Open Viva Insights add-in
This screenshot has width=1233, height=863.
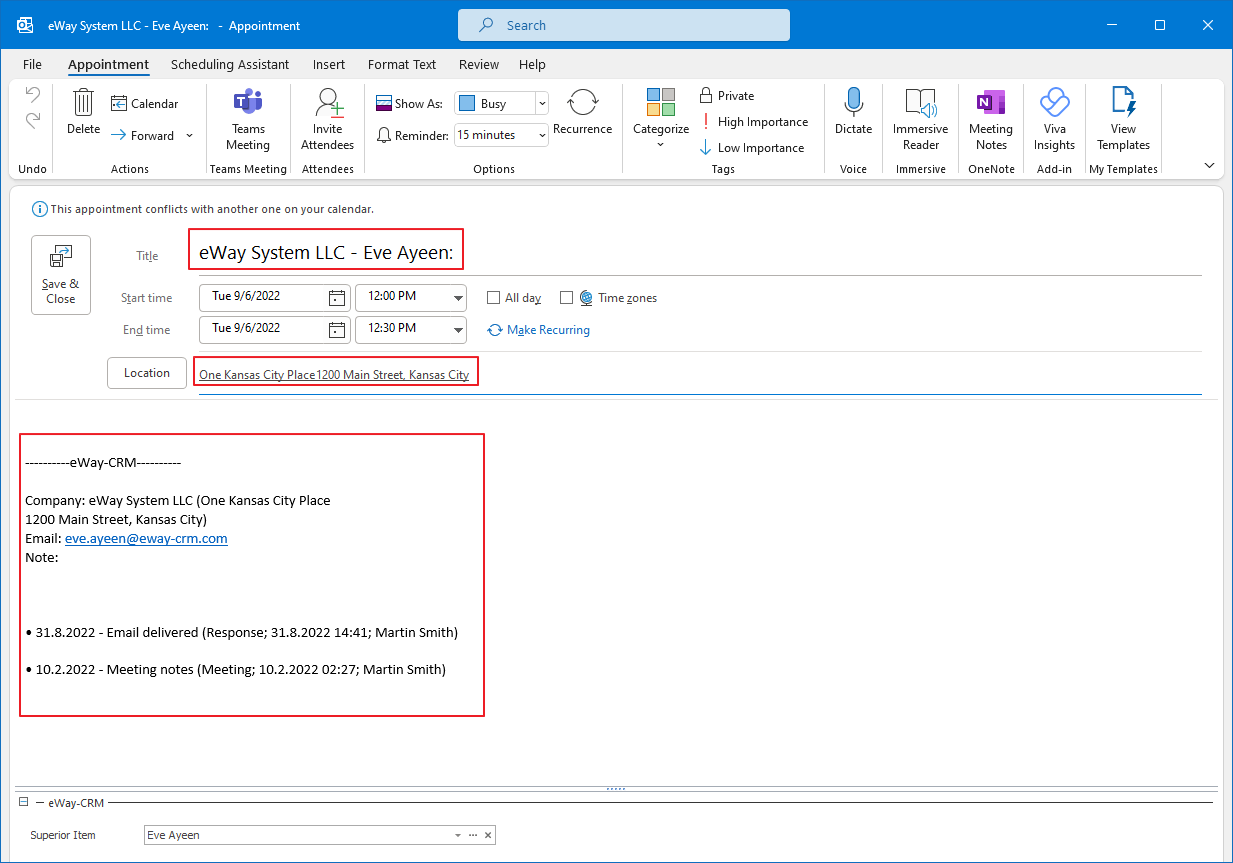(1054, 119)
